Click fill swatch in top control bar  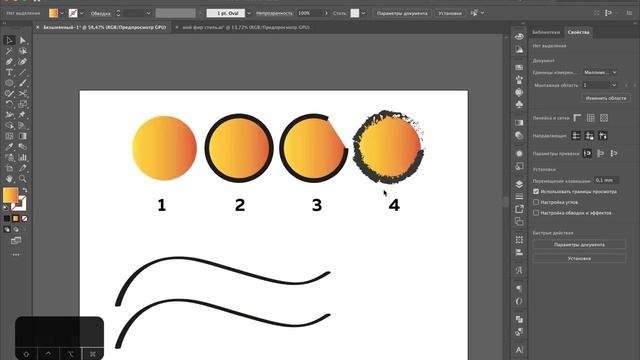[x=53, y=13]
